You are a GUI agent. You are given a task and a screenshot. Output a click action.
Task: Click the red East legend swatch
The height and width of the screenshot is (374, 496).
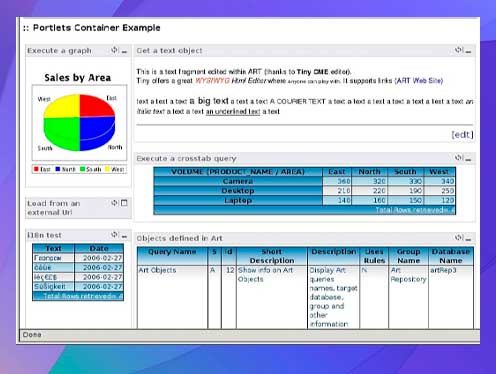pyautogui.click(x=36, y=169)
